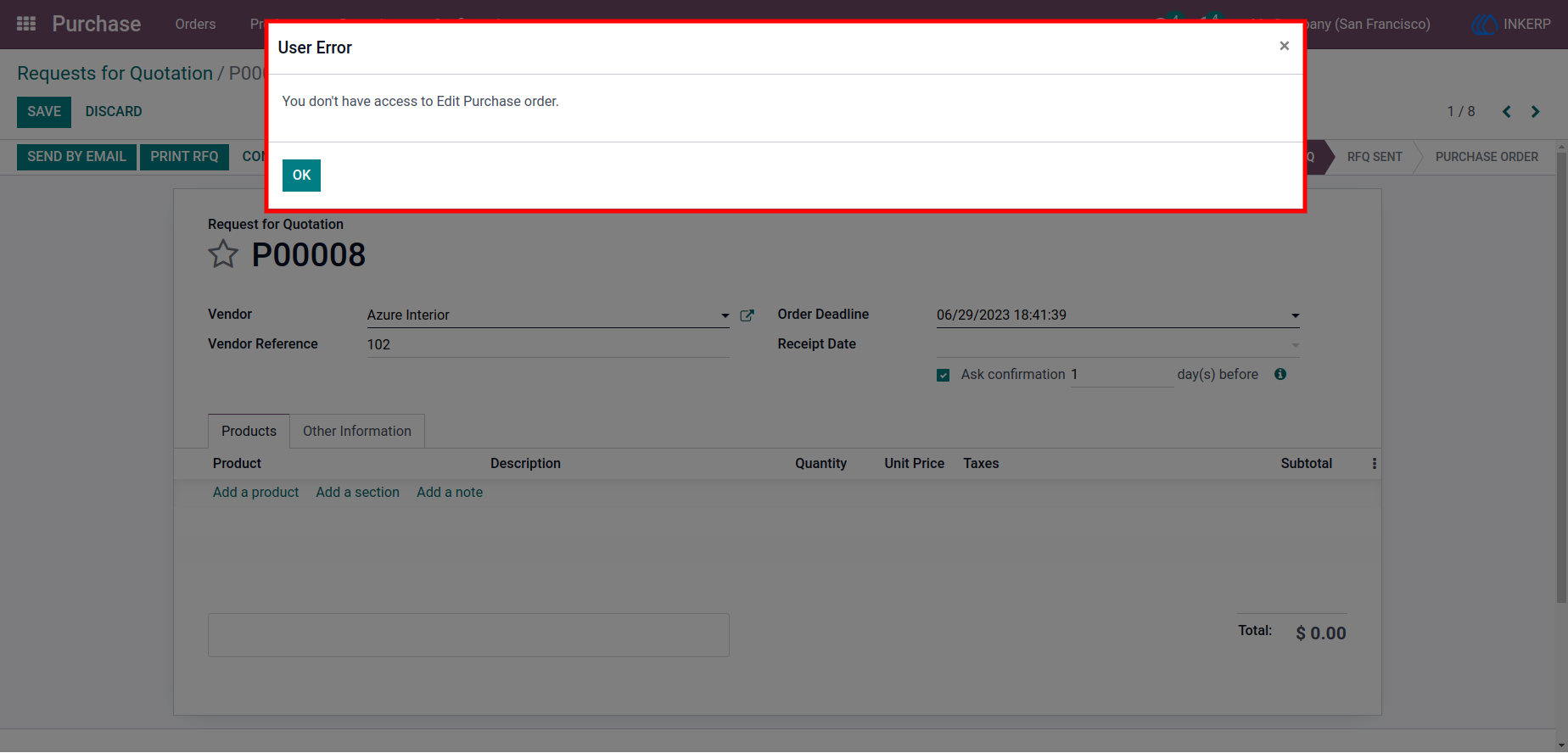Viewport: 1568px width, 753px height.
Task: Select the RFQ Sent status stage
Action: click(x=1374, y=157)
